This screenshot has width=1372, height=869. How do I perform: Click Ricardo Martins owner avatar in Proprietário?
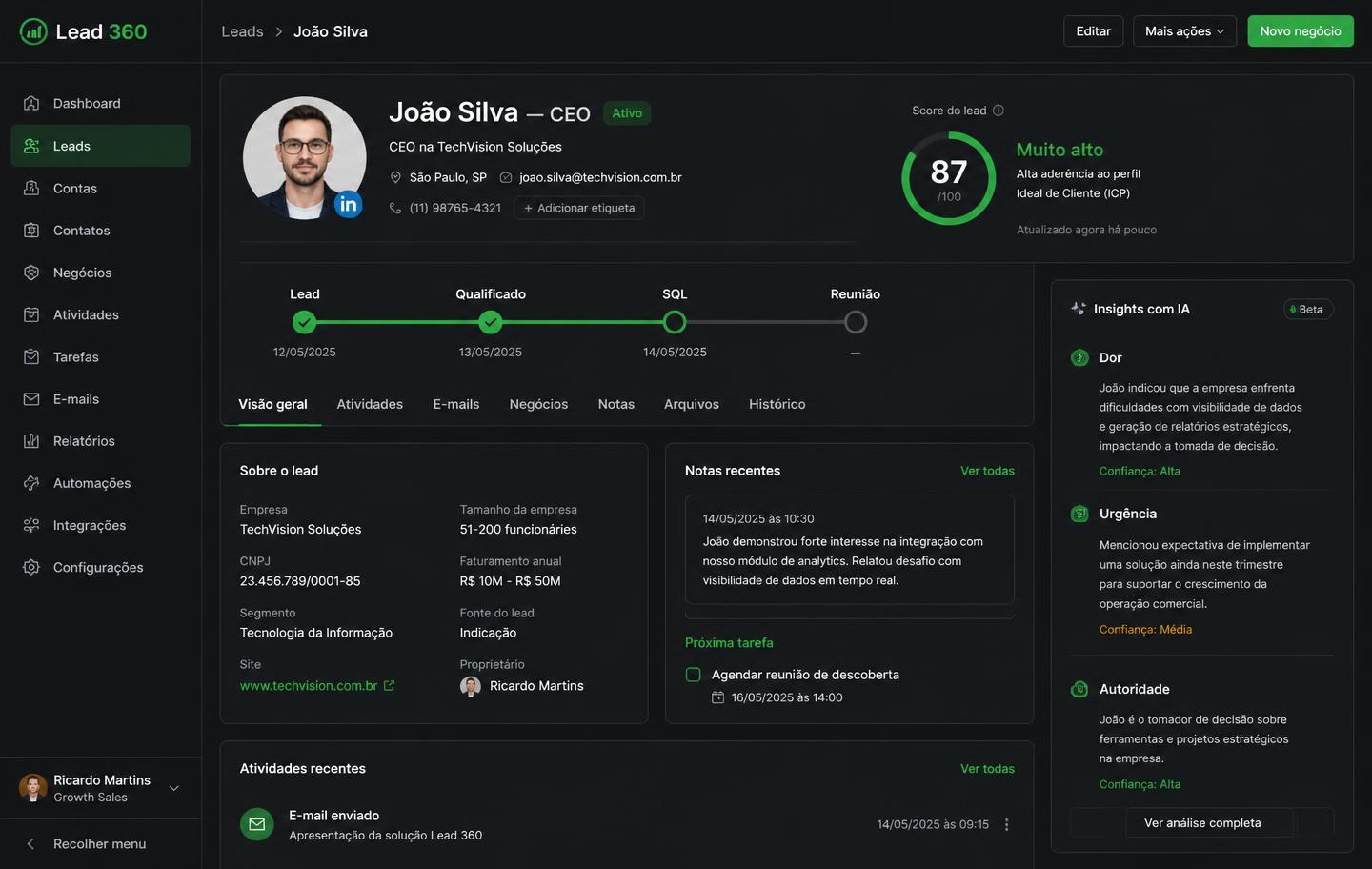pyautogui.click(x=471, y=686)
